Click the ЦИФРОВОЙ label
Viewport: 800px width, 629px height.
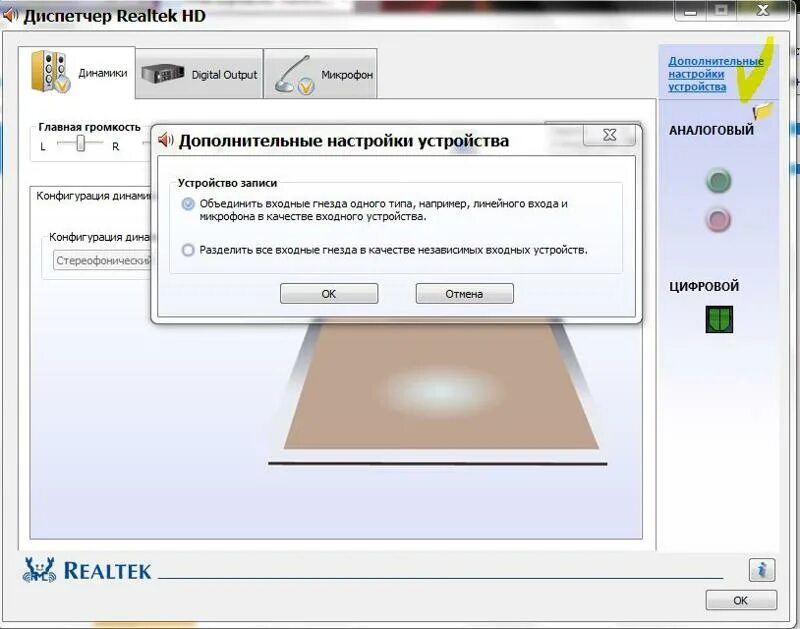(704, 287)
